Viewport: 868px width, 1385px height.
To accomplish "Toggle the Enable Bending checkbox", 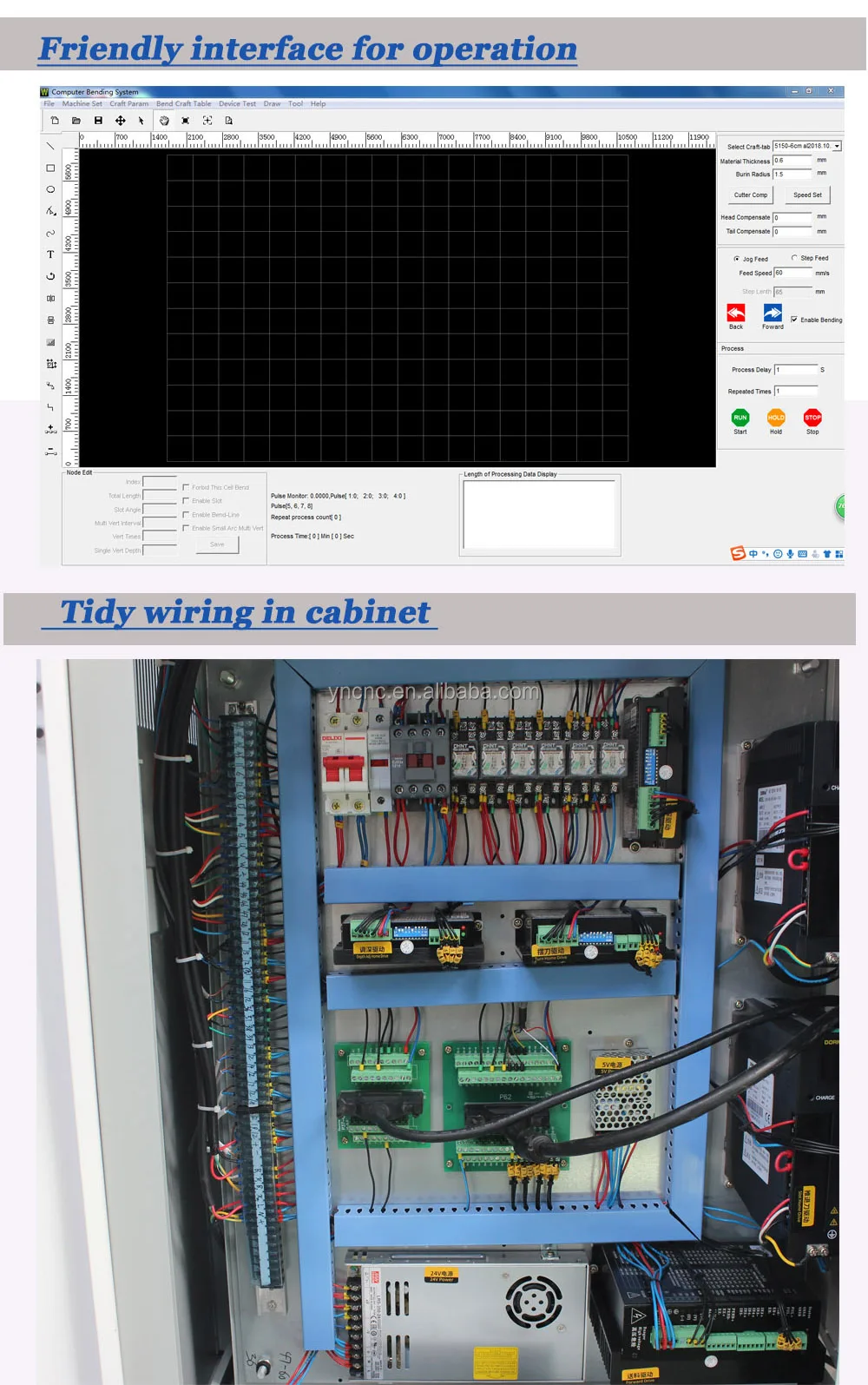I will point(794,320).
